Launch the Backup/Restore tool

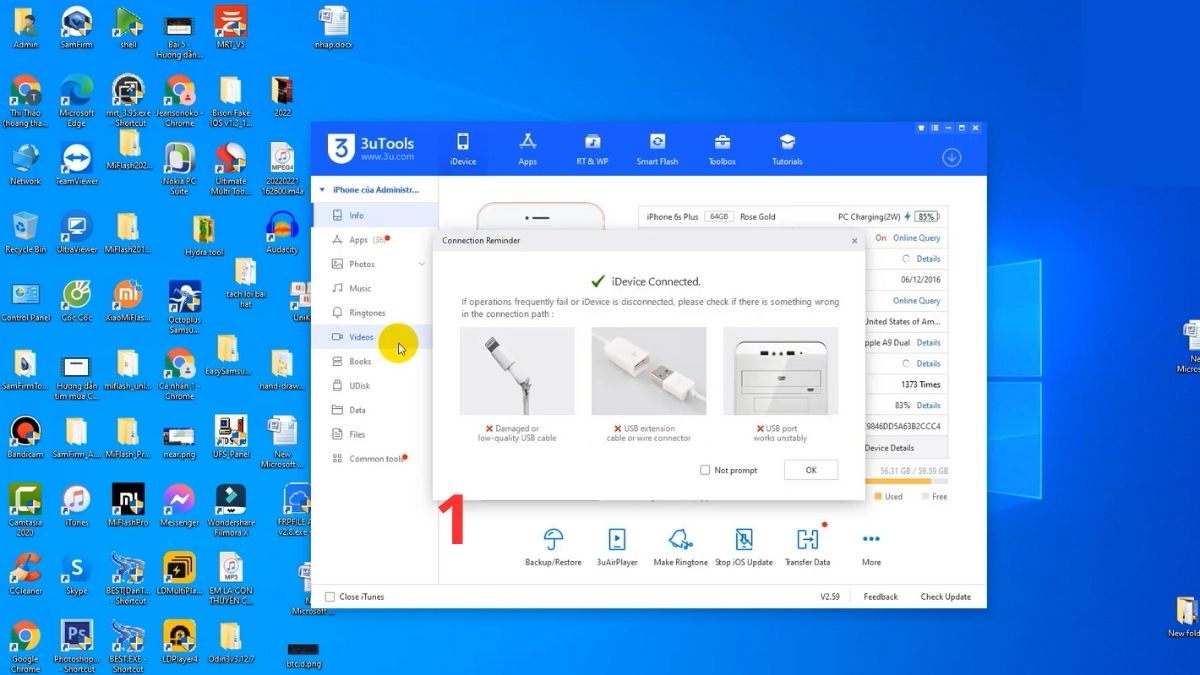[x=553, y=548]
